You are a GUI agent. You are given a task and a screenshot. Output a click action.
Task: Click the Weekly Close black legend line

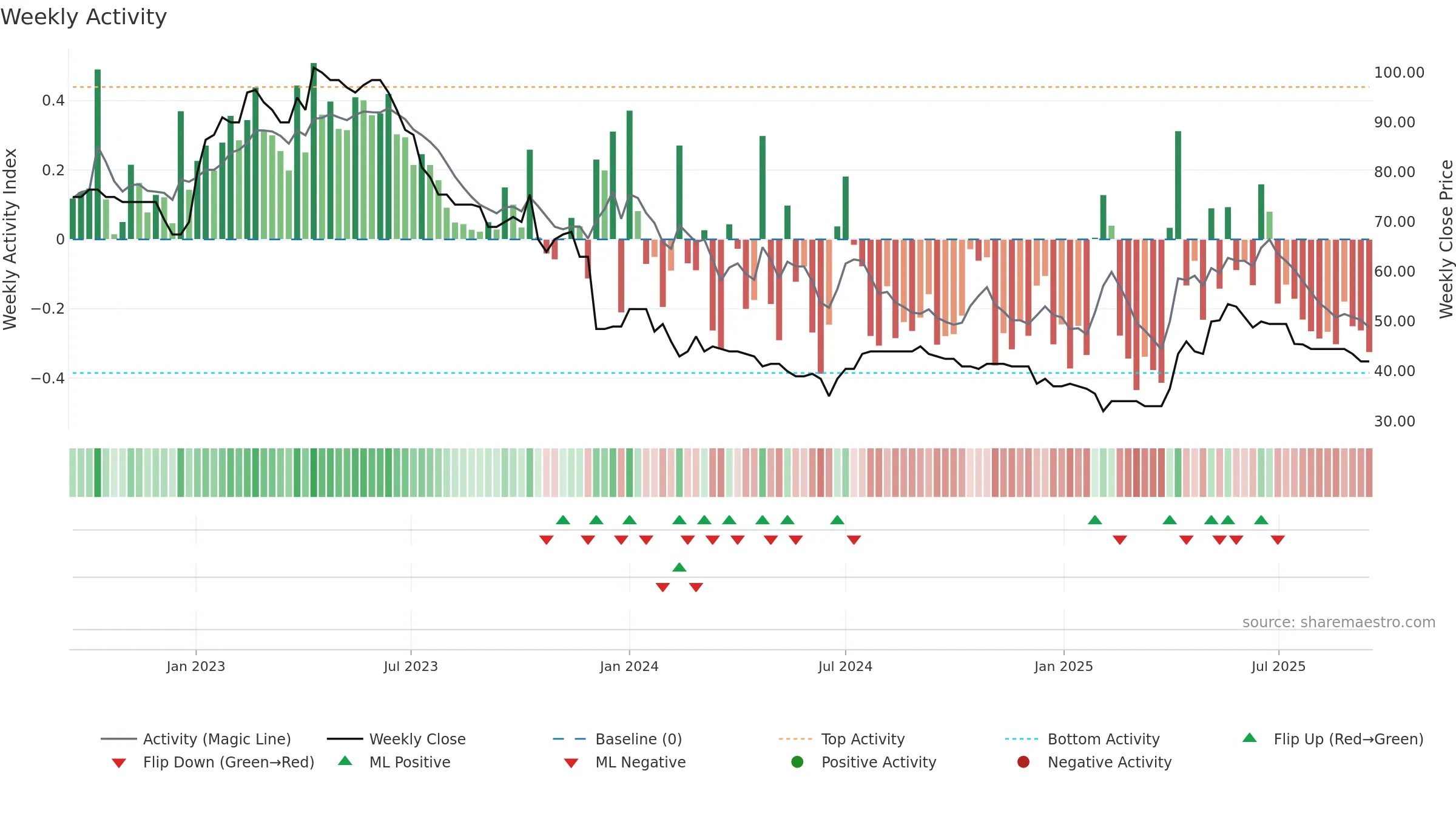coord(345,739)
